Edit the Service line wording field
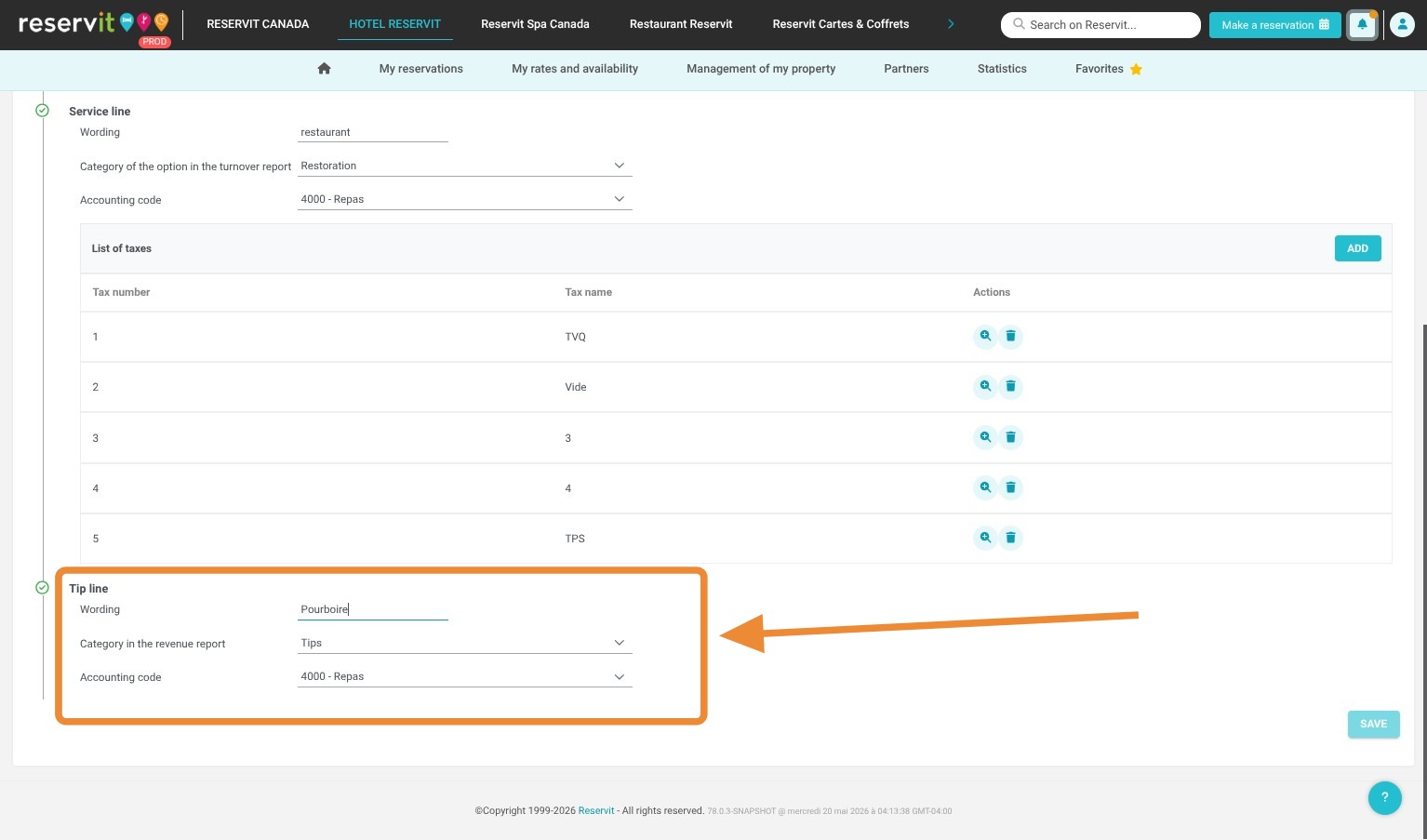1427x840 pixels. coord(373,132)
